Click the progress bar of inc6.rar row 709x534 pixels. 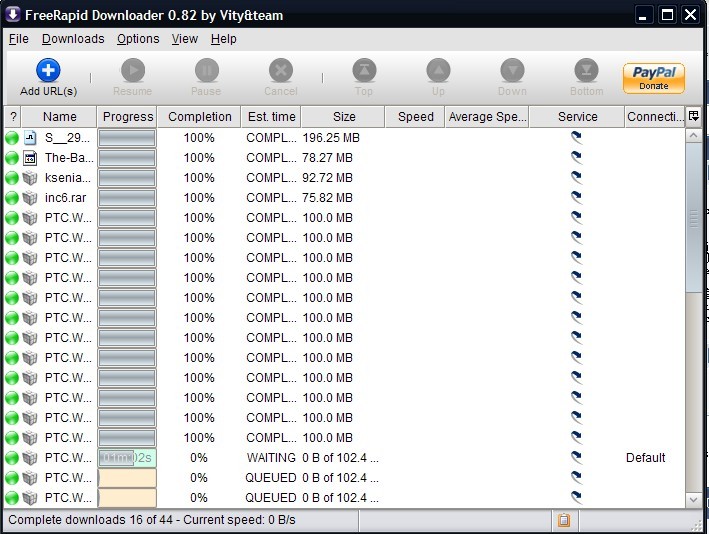click(127, 198)
